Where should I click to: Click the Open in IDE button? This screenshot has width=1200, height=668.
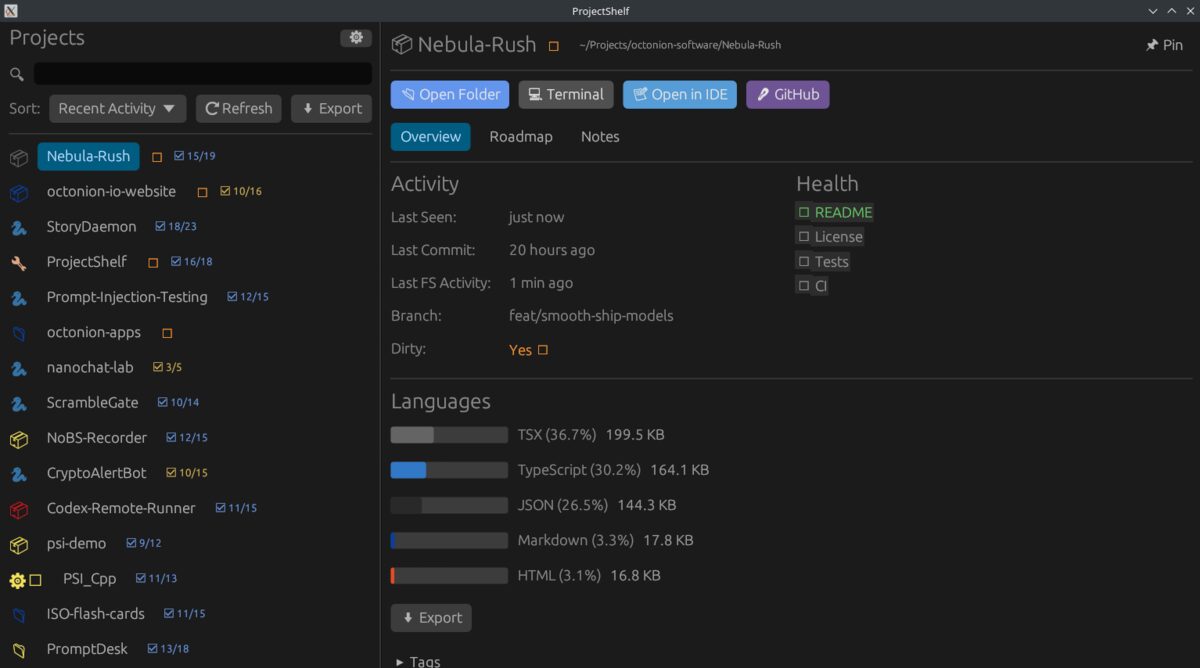click(680, 95)
